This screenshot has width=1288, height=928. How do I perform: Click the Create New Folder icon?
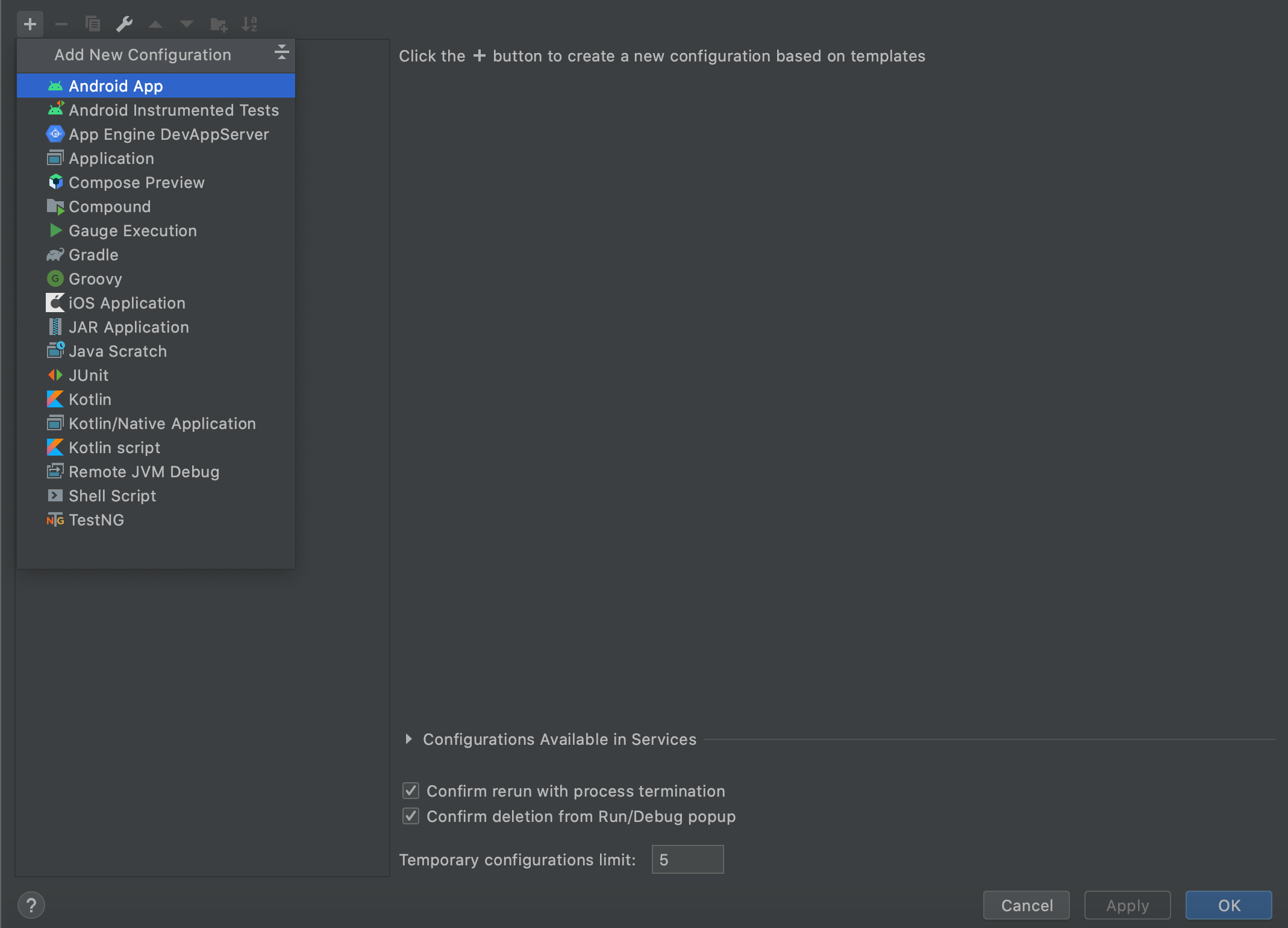[218, 24]
